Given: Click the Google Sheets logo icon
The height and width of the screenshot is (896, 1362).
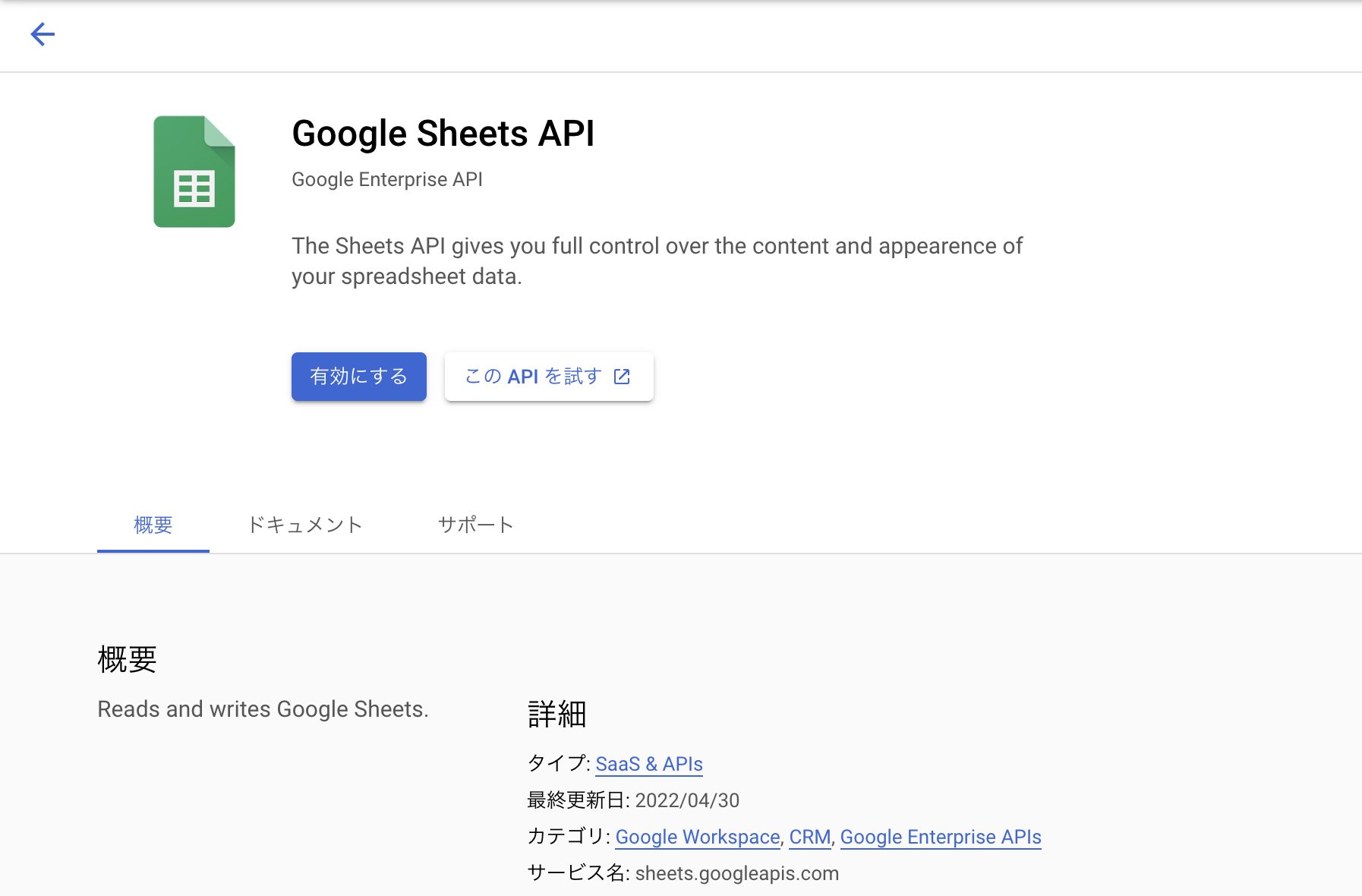Looking at the screenshot, I should [194, 172].
